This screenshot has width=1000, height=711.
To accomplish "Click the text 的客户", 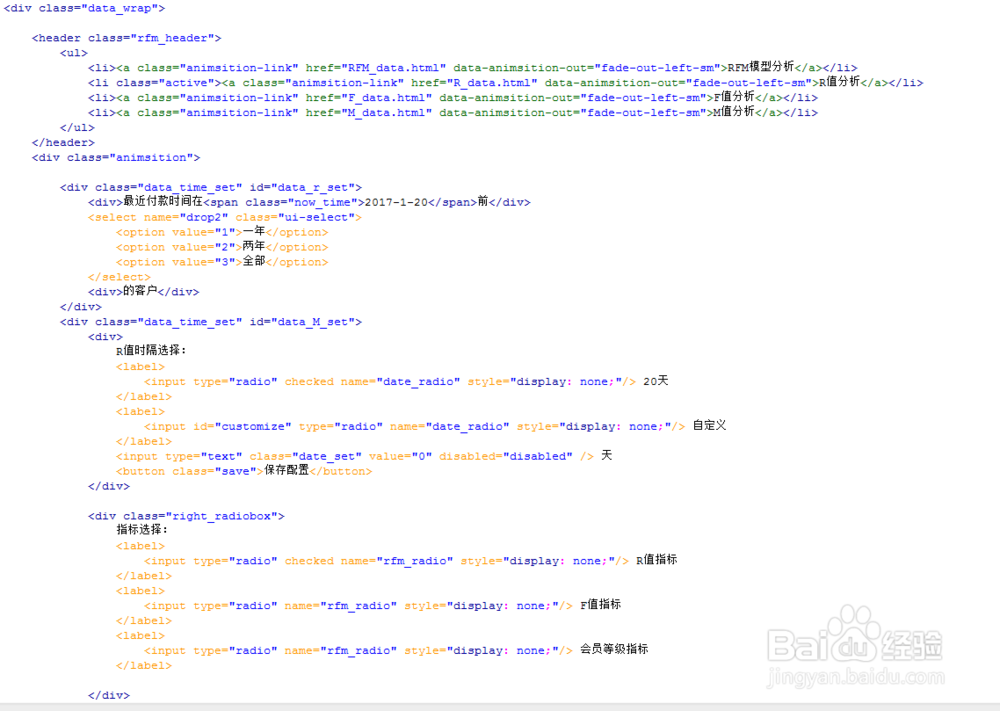I will 140,291.
